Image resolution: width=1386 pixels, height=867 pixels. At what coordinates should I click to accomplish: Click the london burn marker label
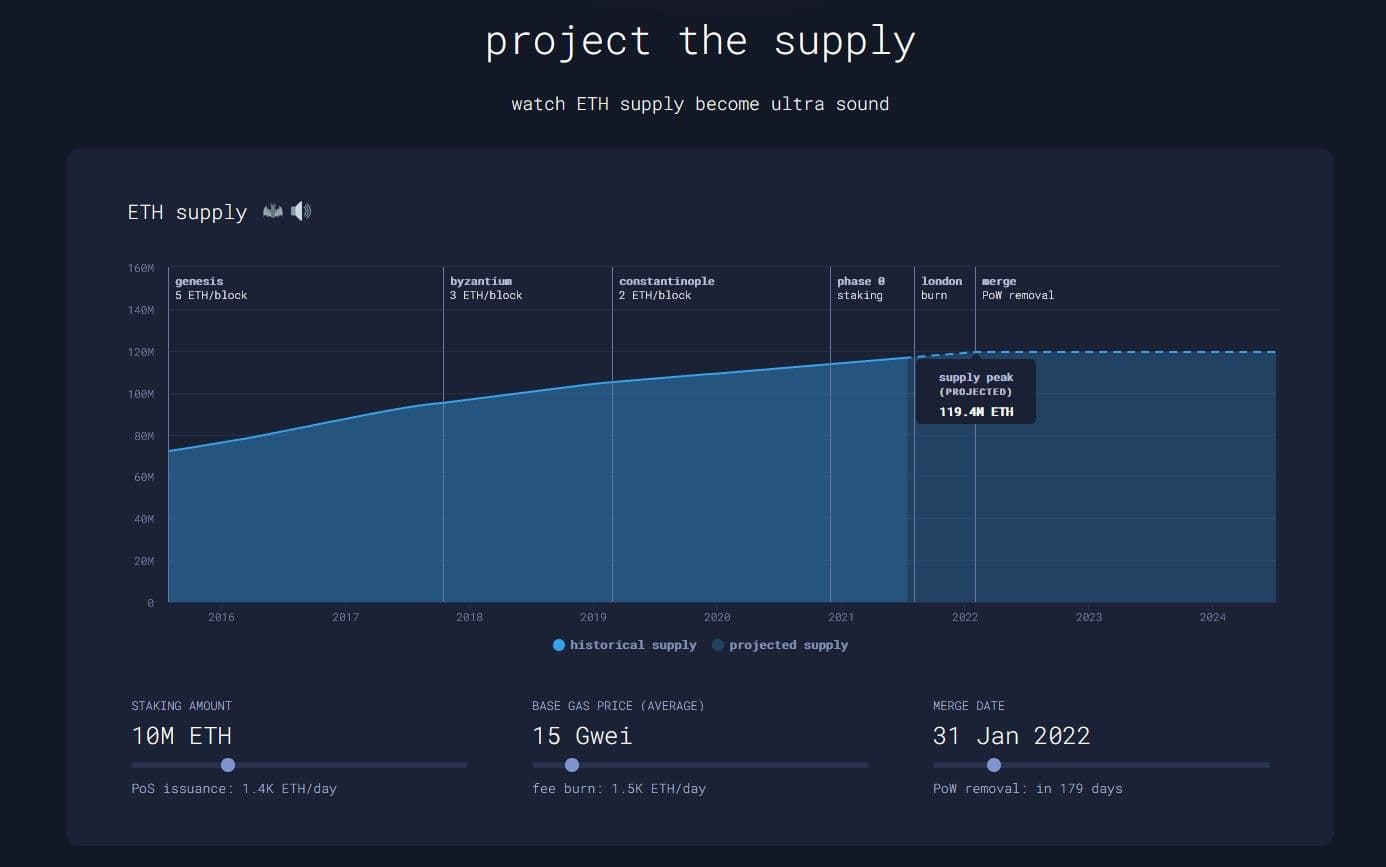click(941, 288)
